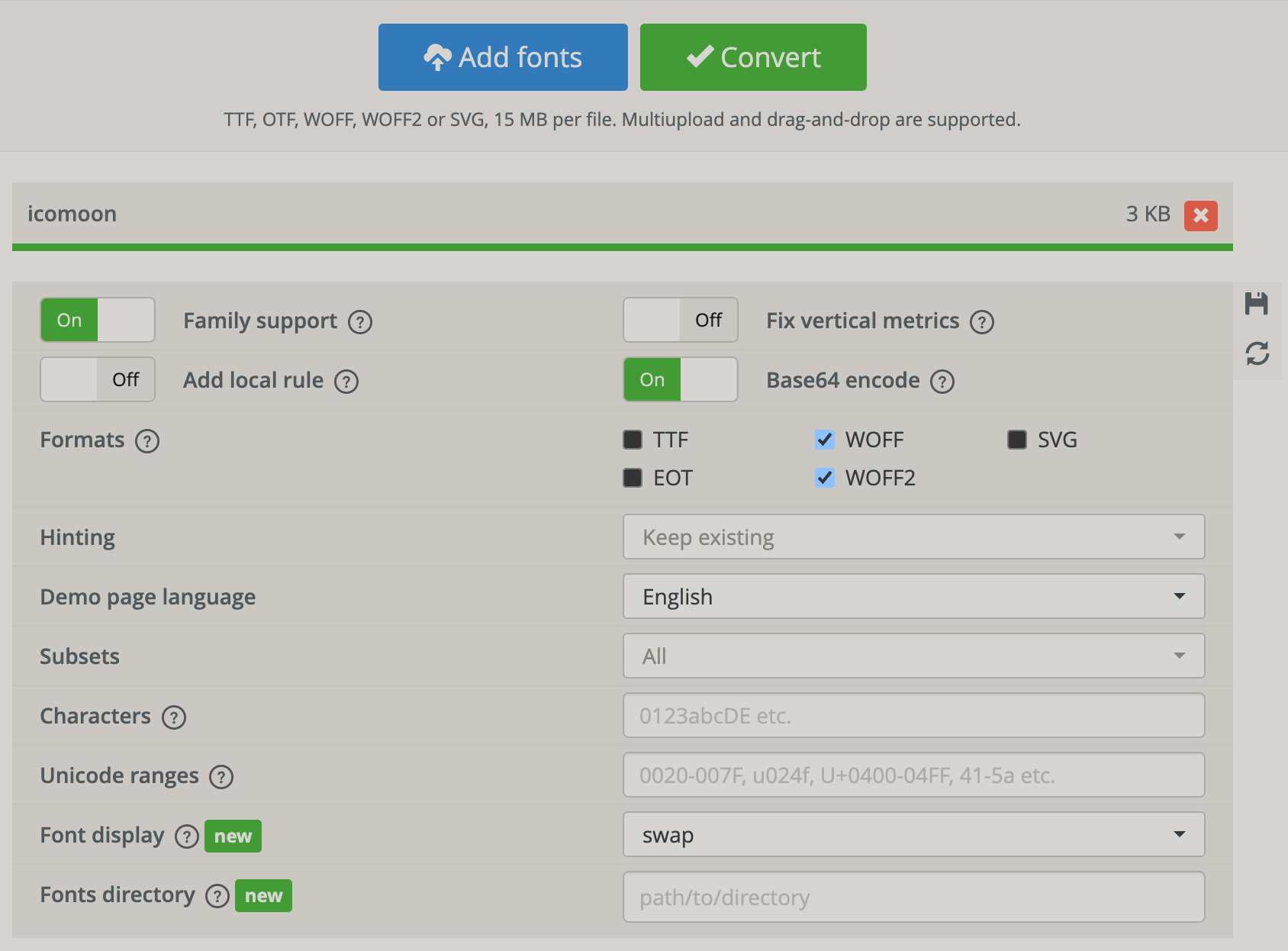Screen dimensions: 1288x951
Task: Click the Fonts directory path input field
Action: (x=914, y=897)
